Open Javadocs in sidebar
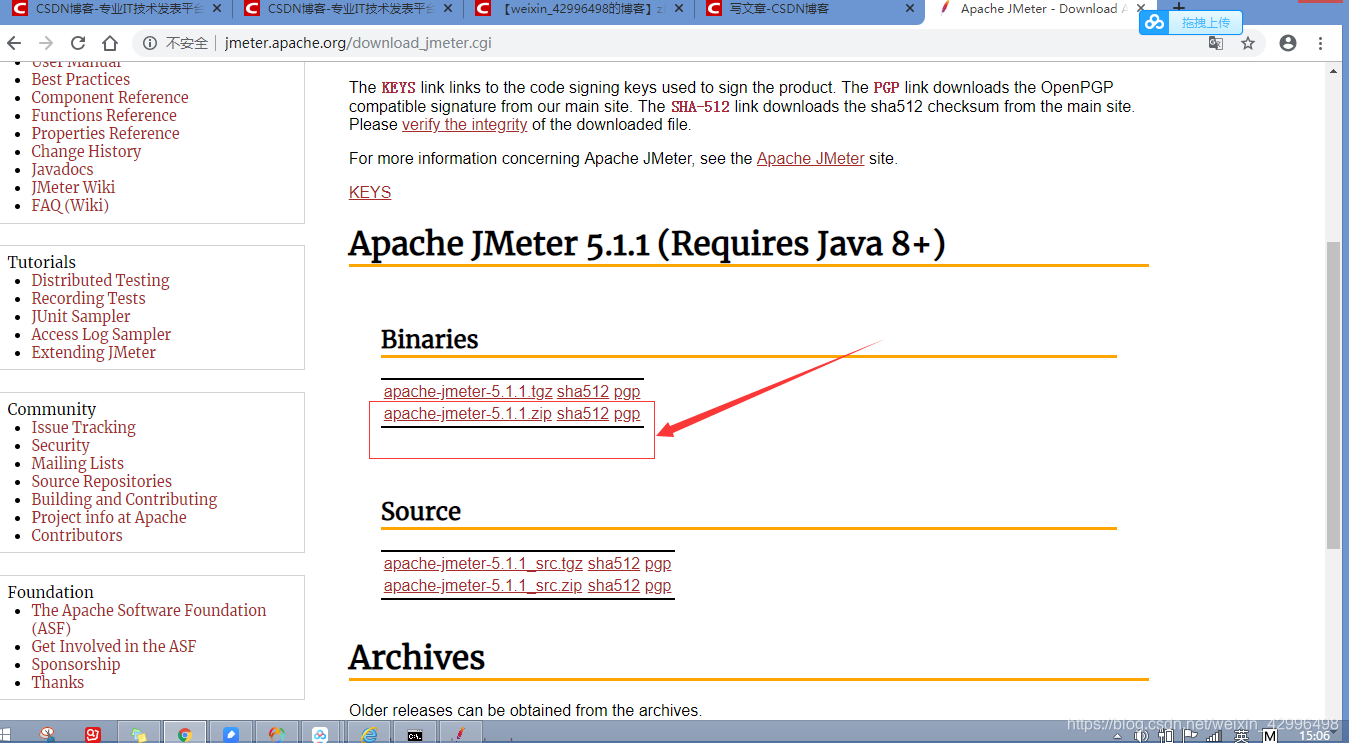 pos(62,170)
